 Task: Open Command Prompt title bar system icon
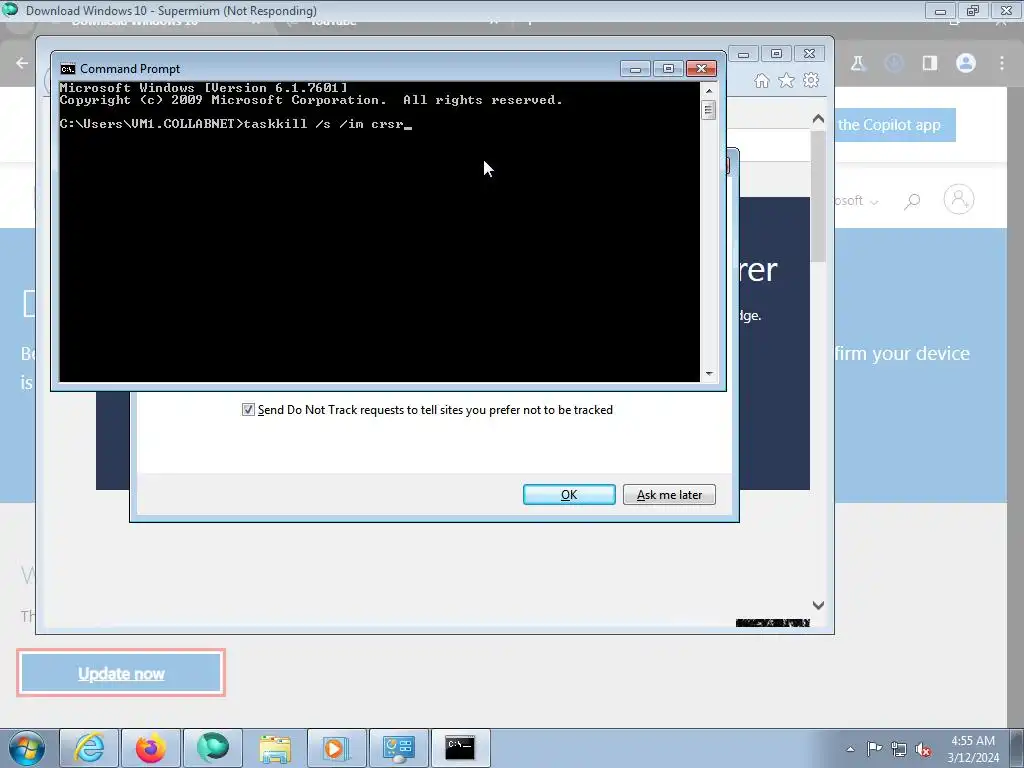click(67, 69)
